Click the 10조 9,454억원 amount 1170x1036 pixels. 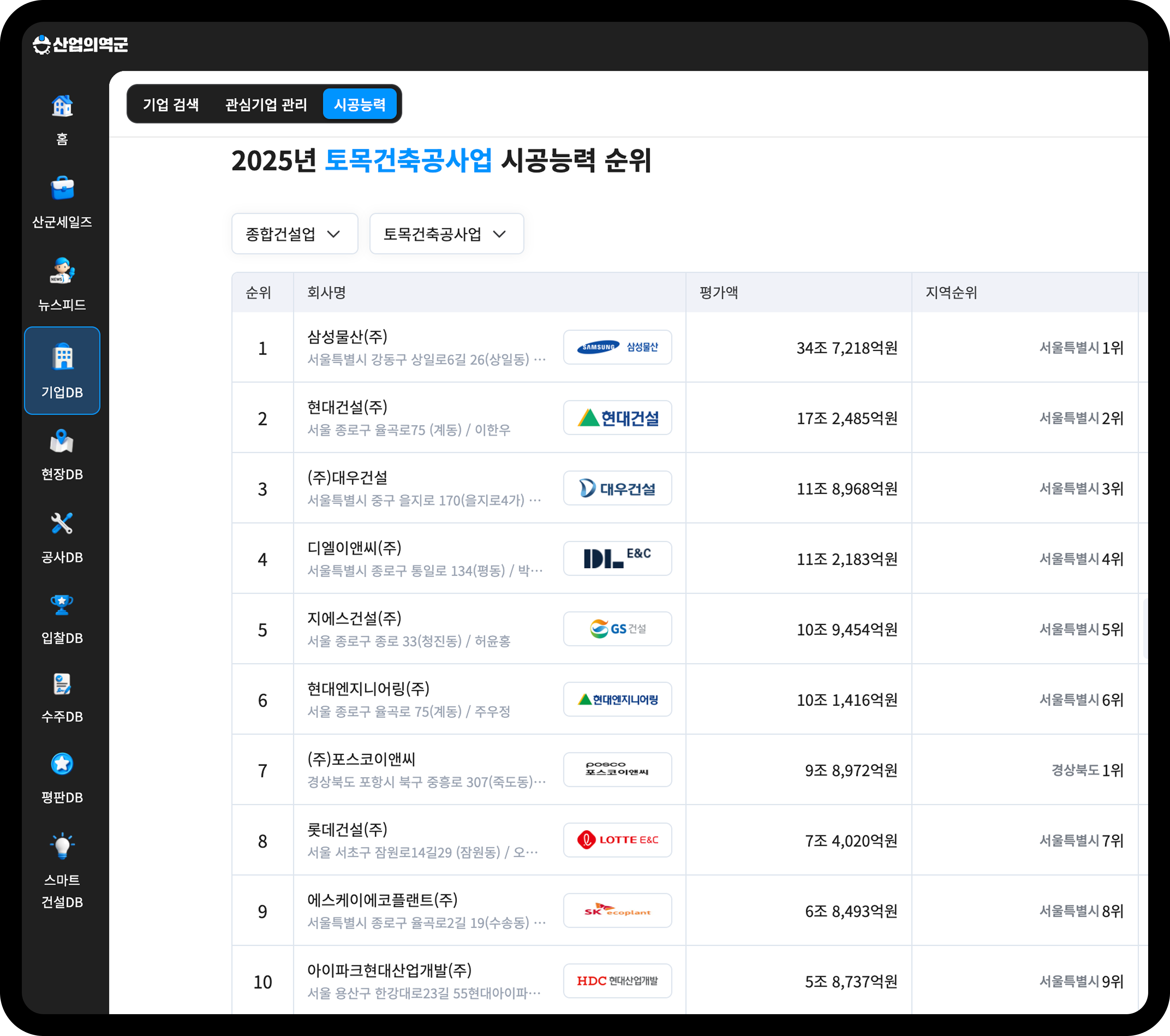coord(847,630)
